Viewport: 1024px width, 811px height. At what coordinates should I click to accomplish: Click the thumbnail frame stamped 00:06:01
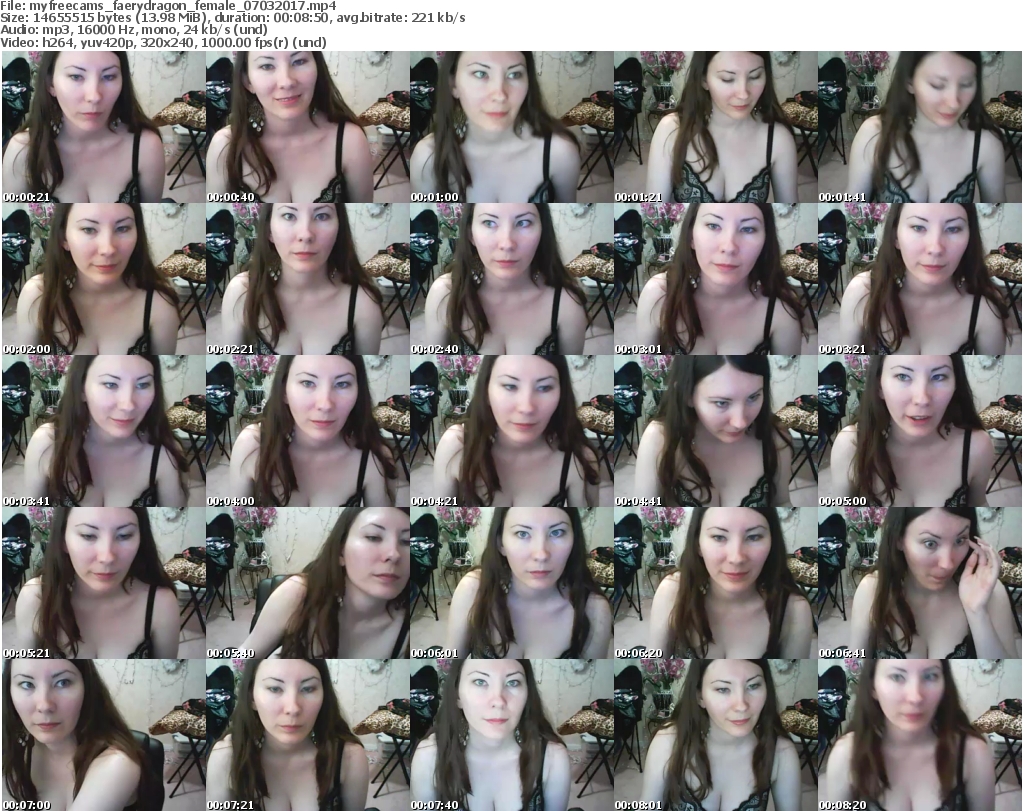(511, 583)
